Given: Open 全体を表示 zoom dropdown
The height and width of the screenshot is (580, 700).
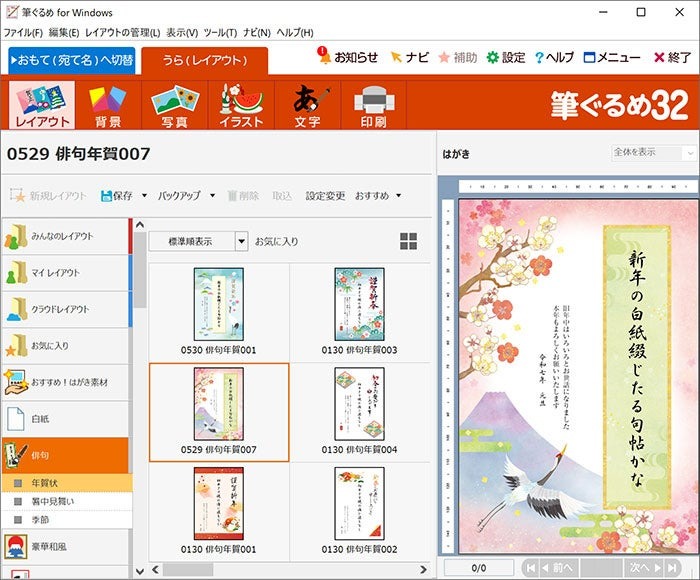Looking at the screenshot, I should (x=690, y=153).
